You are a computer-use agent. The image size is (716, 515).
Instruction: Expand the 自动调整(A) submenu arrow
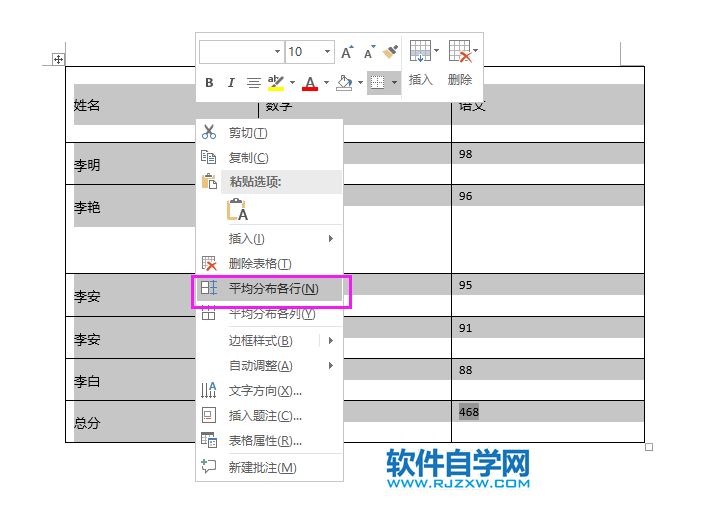[x=331, y=366]
